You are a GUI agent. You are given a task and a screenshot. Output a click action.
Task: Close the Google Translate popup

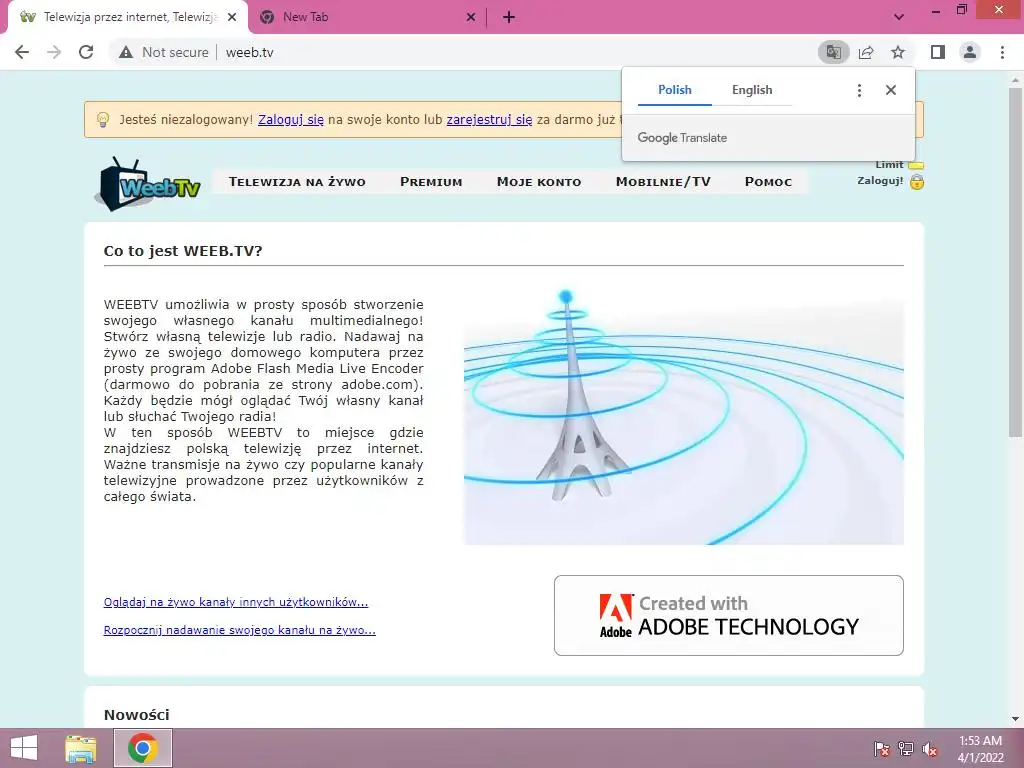891,90
